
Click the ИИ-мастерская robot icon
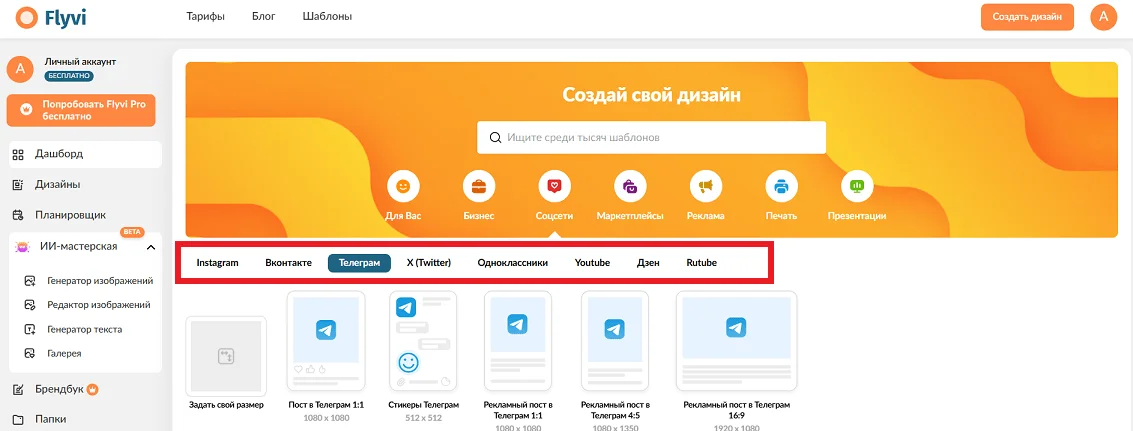[22, 247]
